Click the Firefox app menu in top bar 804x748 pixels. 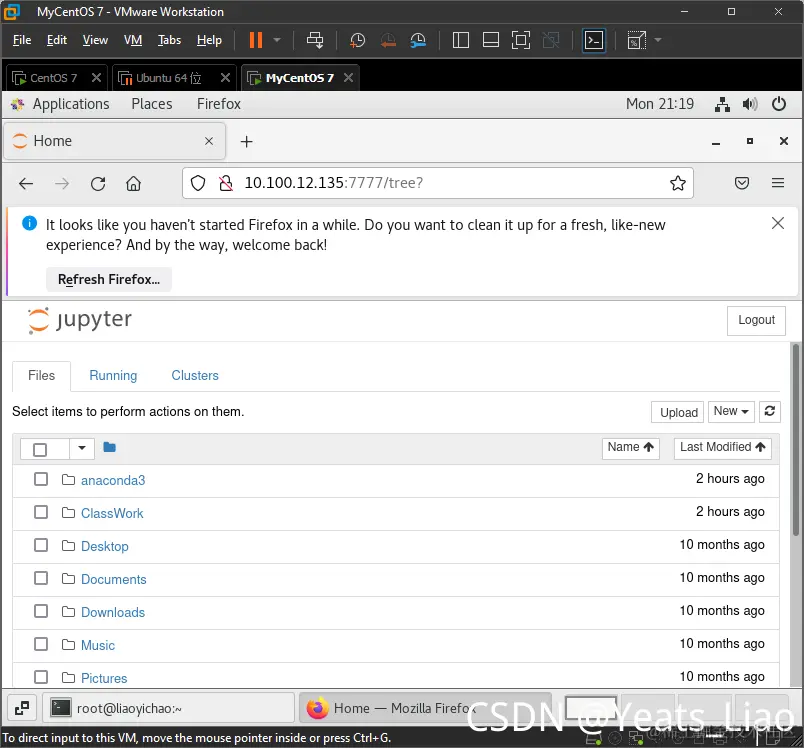point(219,104)
